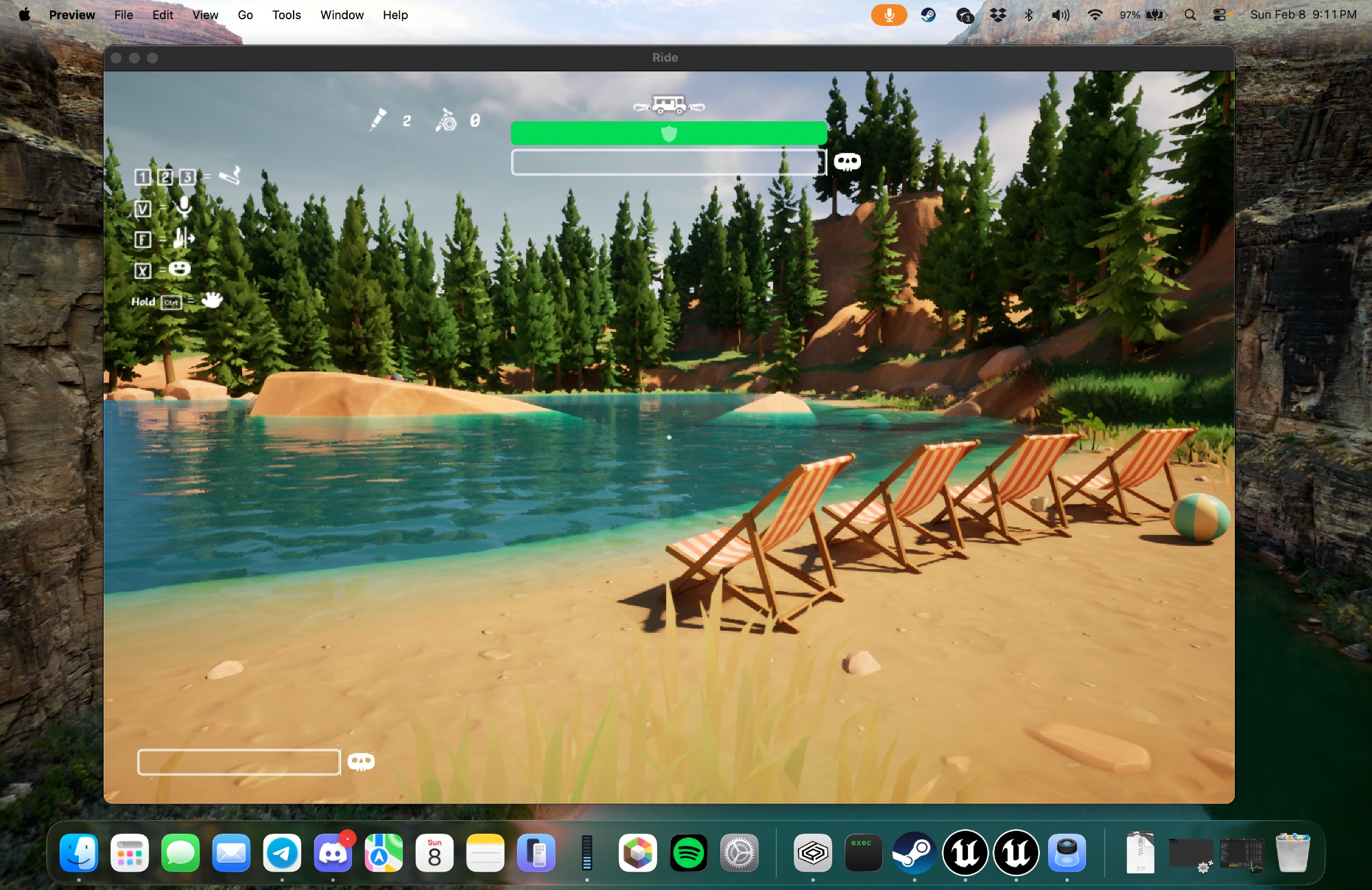Open the View menu
The image size is (1372, 890).
coord(204,14)
